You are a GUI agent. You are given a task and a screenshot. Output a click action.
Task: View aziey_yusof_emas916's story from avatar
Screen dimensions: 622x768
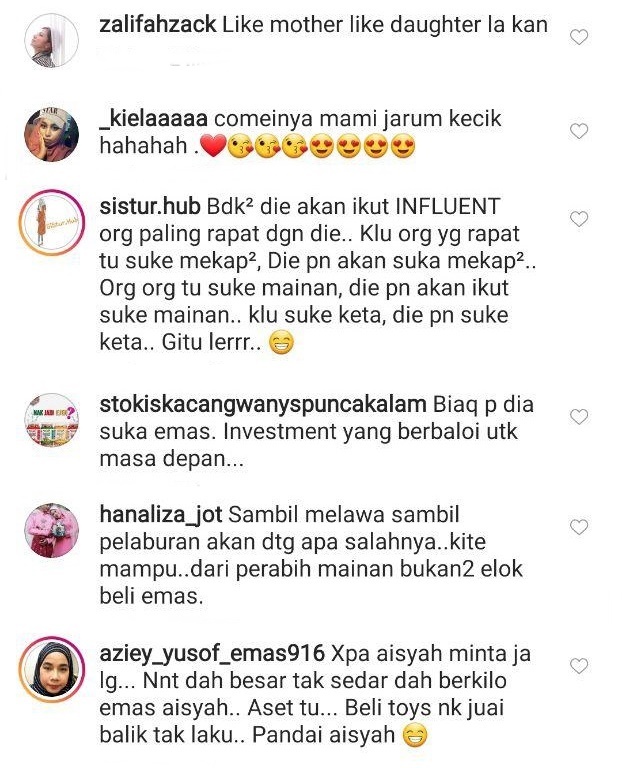51,670
